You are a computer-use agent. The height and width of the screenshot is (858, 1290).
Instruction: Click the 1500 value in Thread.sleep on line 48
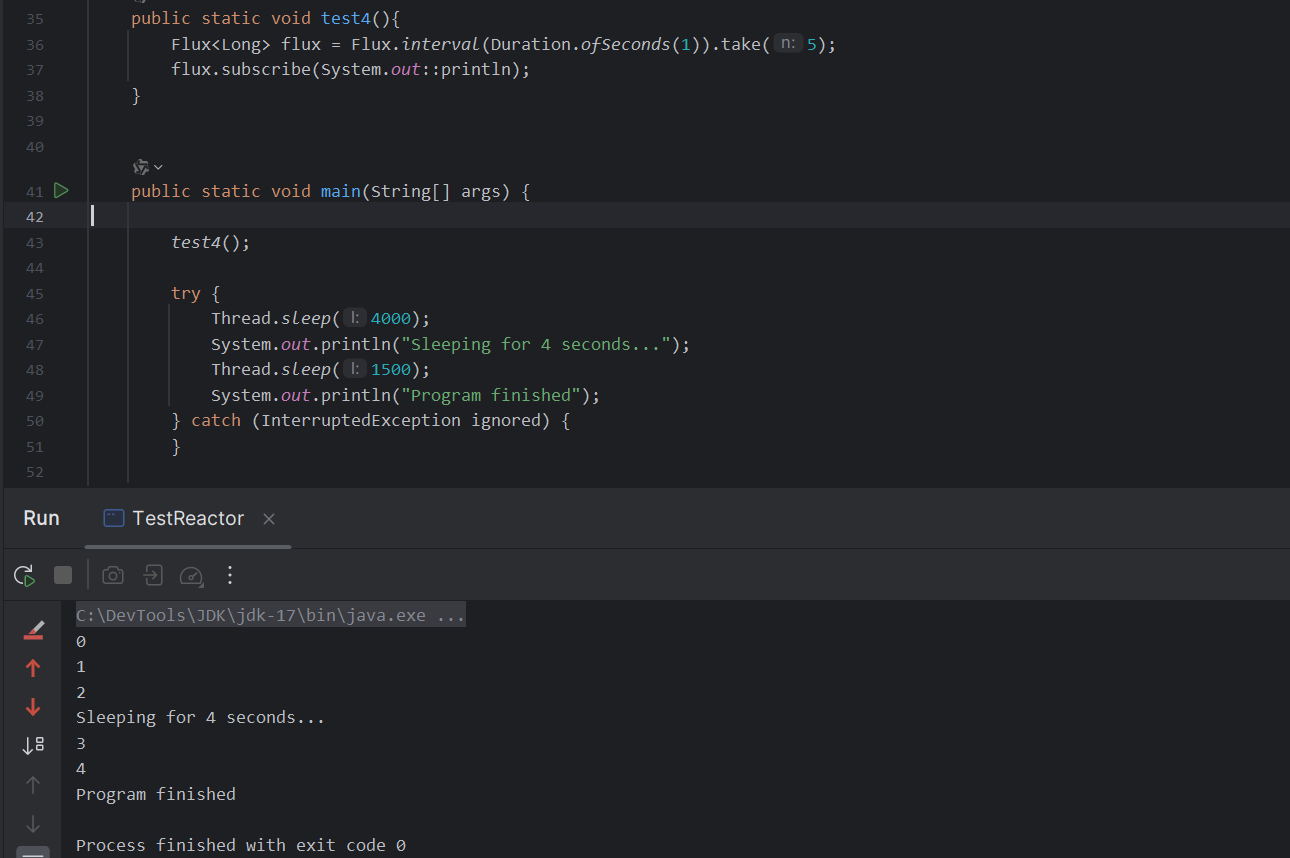[390, 369]
